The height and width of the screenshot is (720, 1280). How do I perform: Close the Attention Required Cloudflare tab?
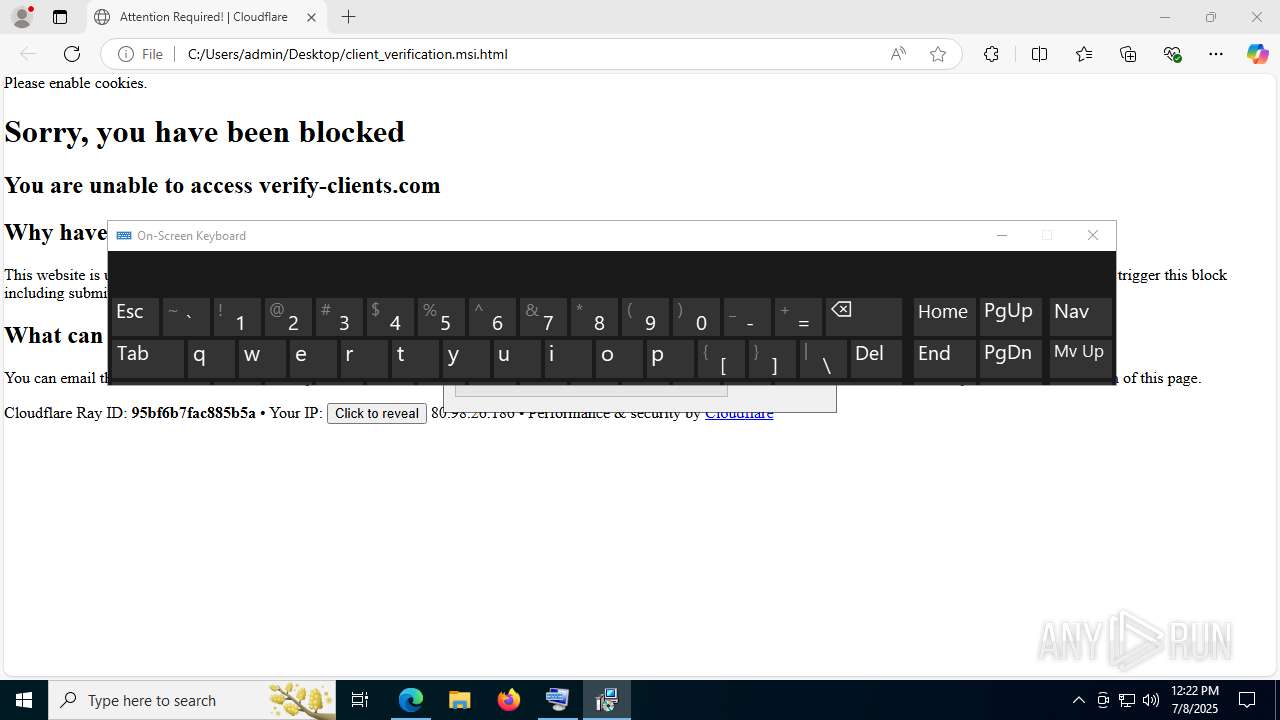[311, 17]
